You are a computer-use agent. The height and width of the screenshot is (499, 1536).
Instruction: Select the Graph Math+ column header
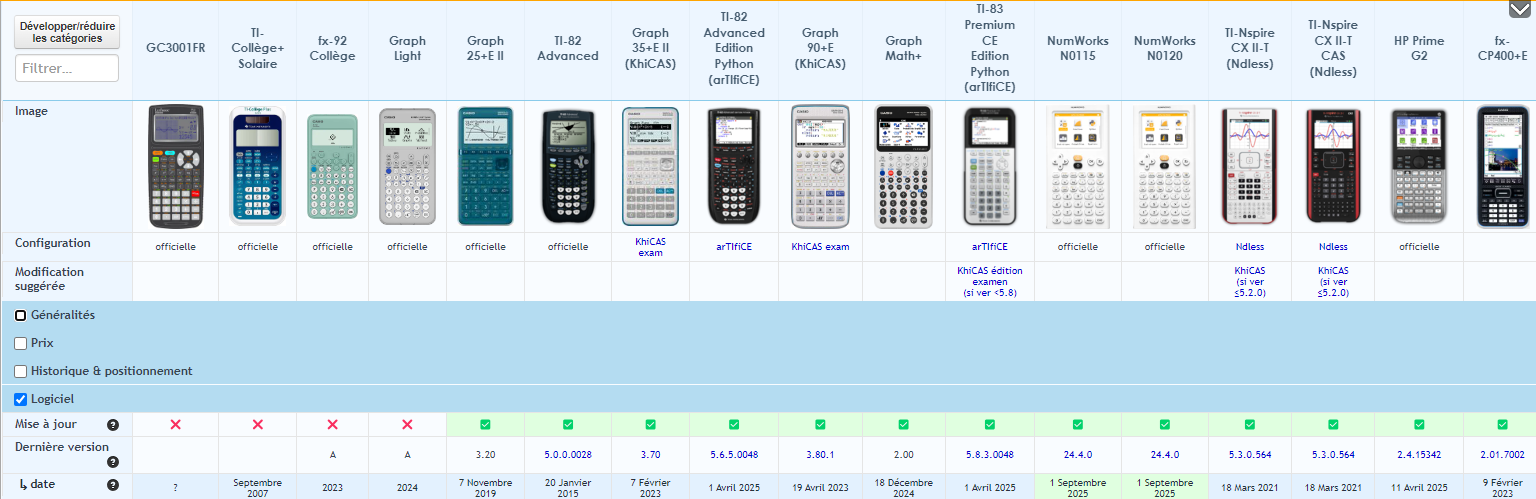(903, 48)
